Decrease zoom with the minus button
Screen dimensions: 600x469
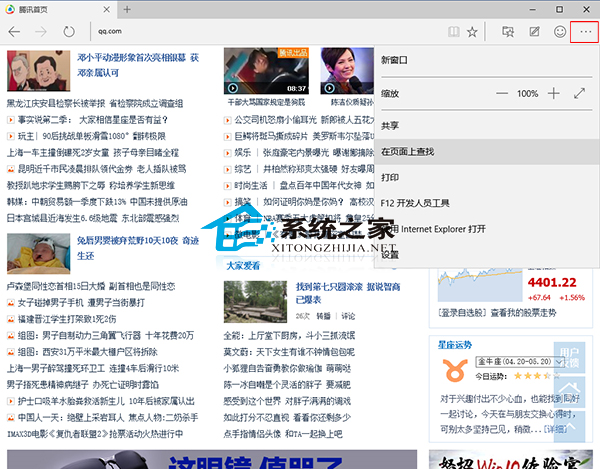tap(502, 93)
